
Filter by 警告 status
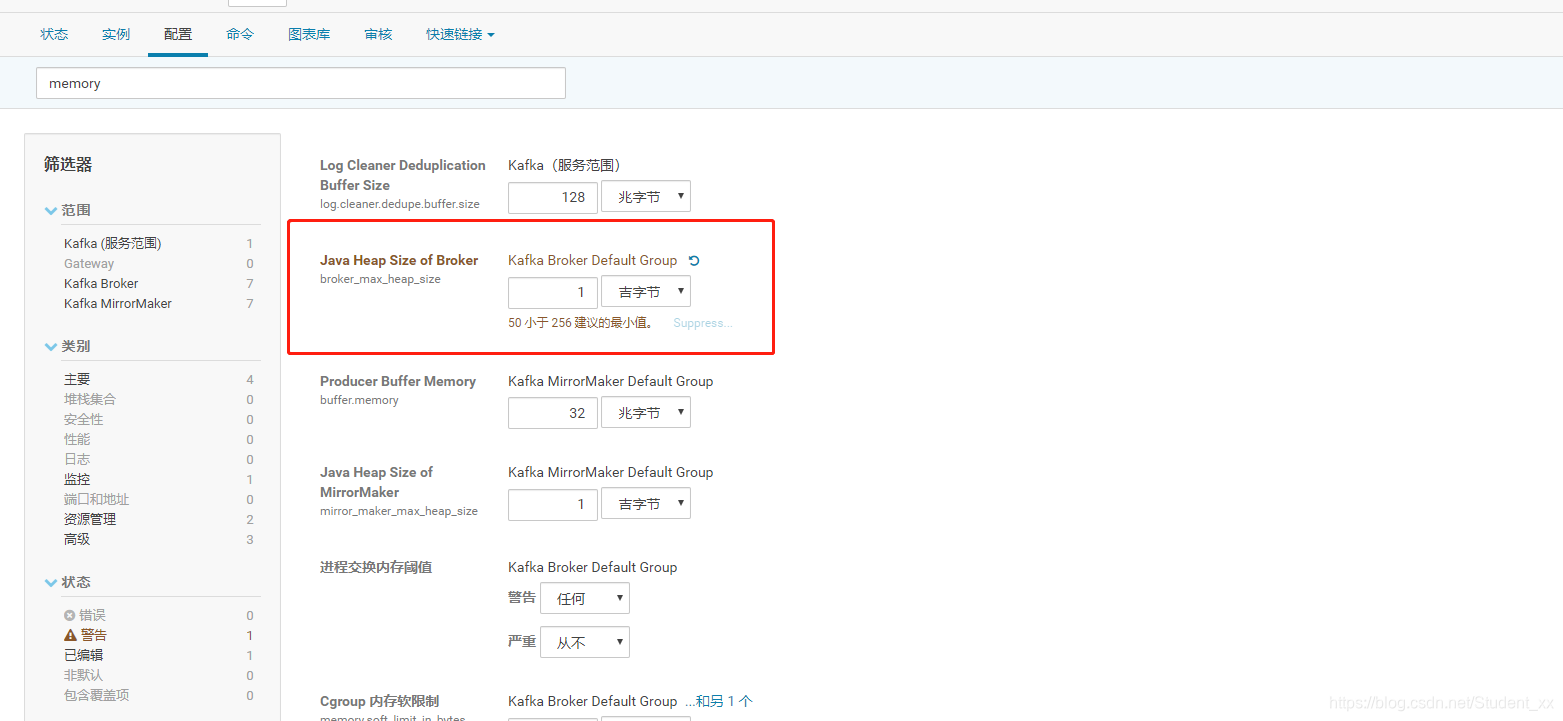pyautogui.click(x=94, y=635)
